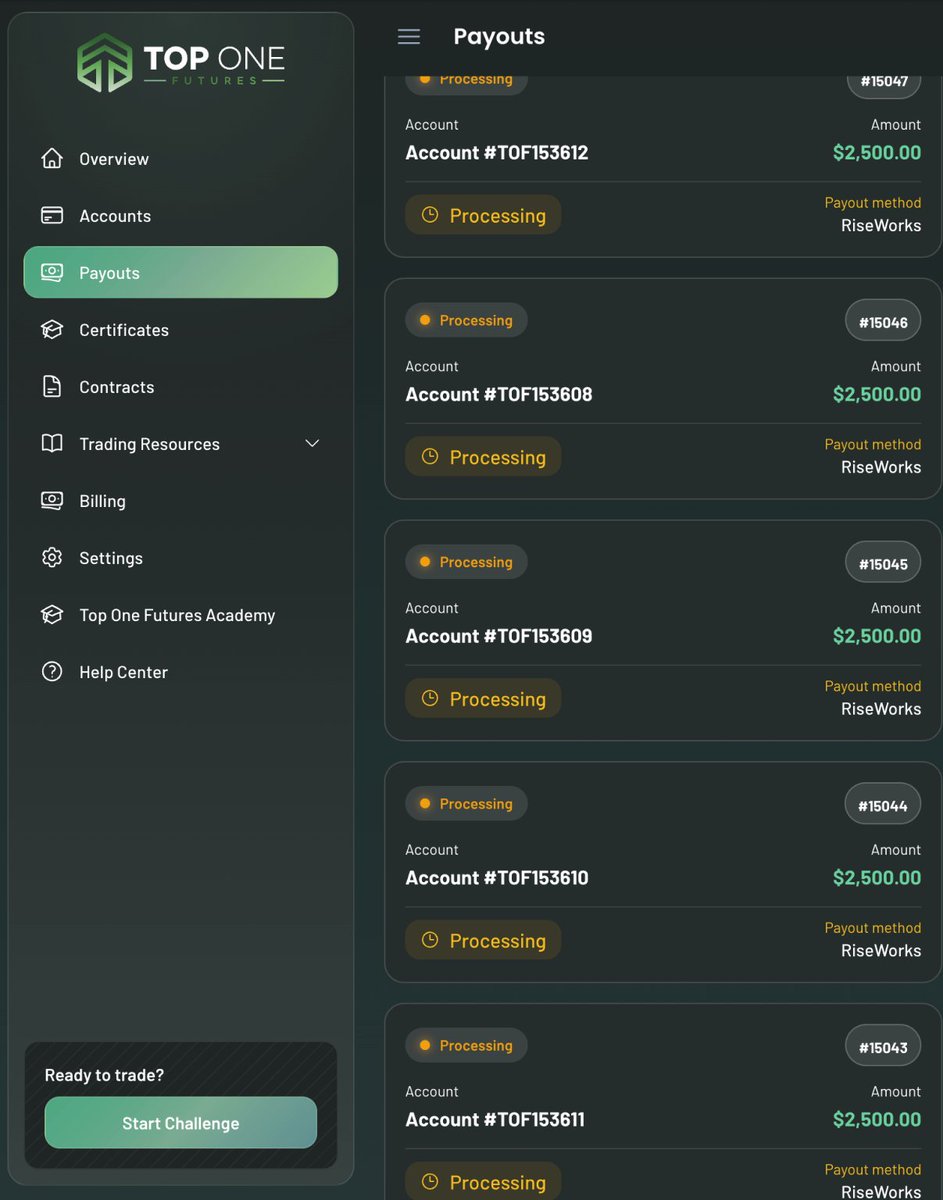Click the Accounts card icon
Screen dimensions: 943x1200
point(52,215)
